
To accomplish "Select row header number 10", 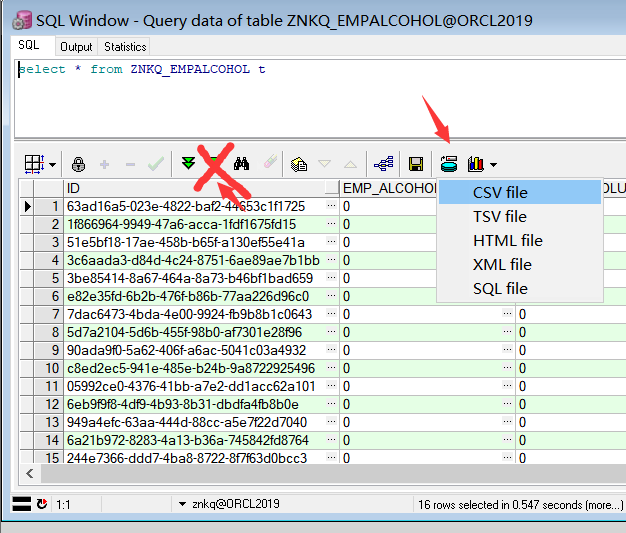I will click(x=49, y=368).
